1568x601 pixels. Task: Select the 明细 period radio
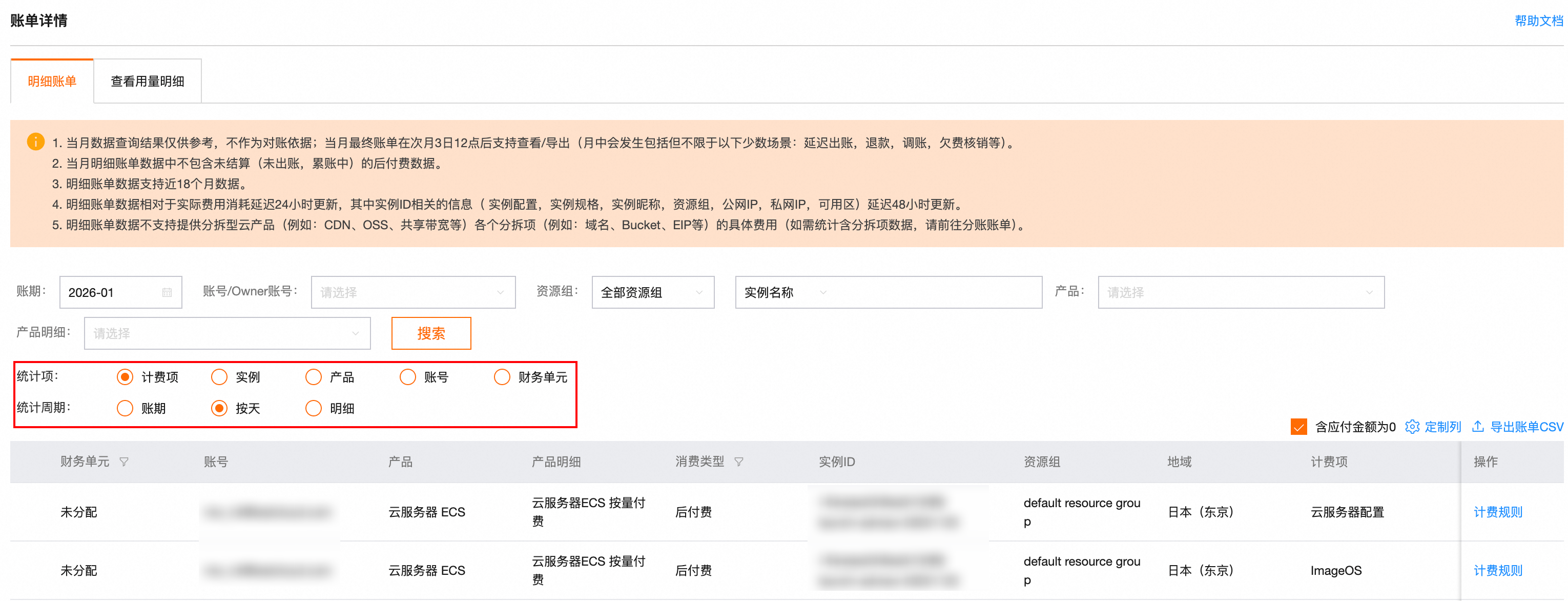click(314, 409)
